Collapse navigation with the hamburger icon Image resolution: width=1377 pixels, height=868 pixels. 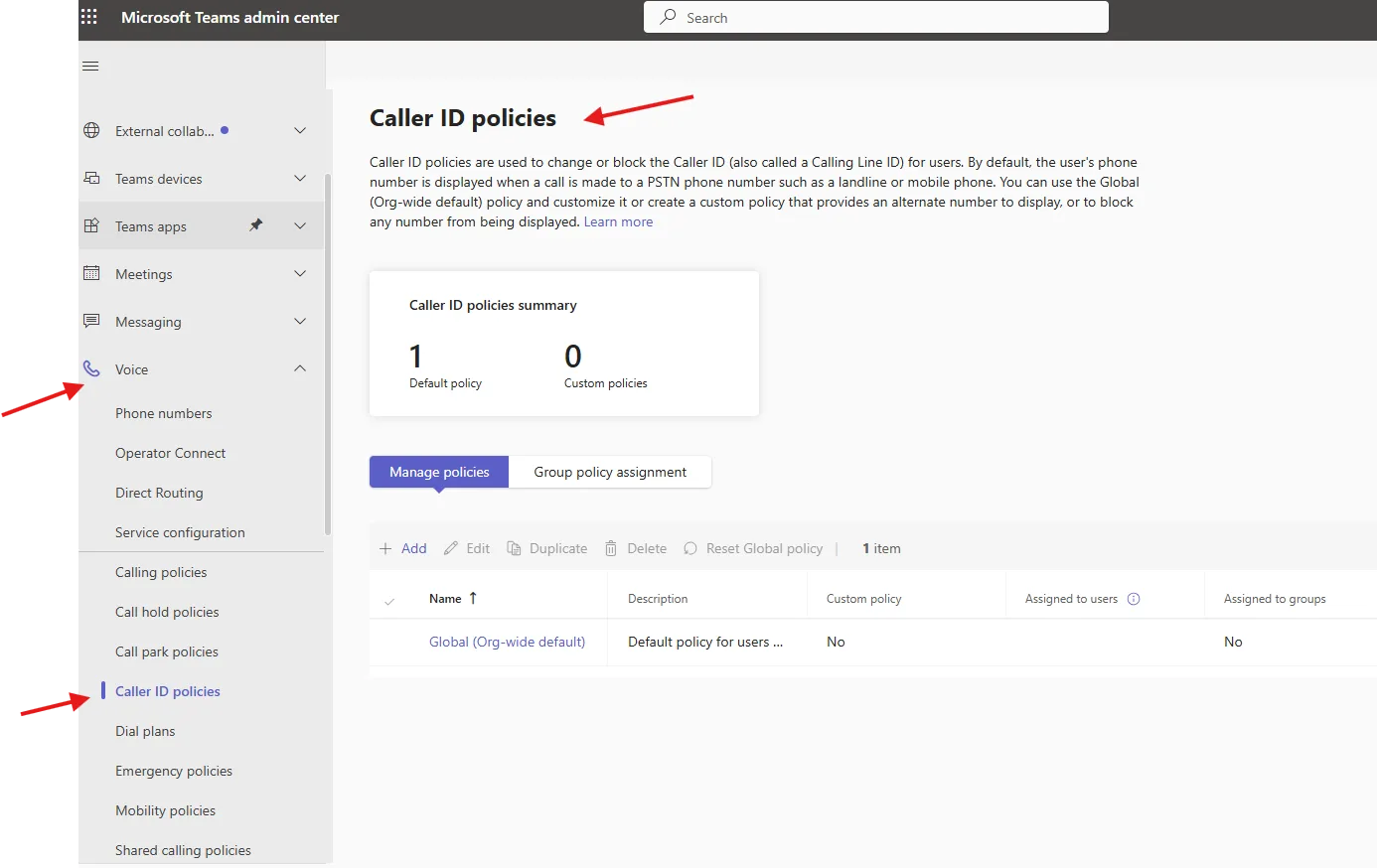tap(90, 66)
